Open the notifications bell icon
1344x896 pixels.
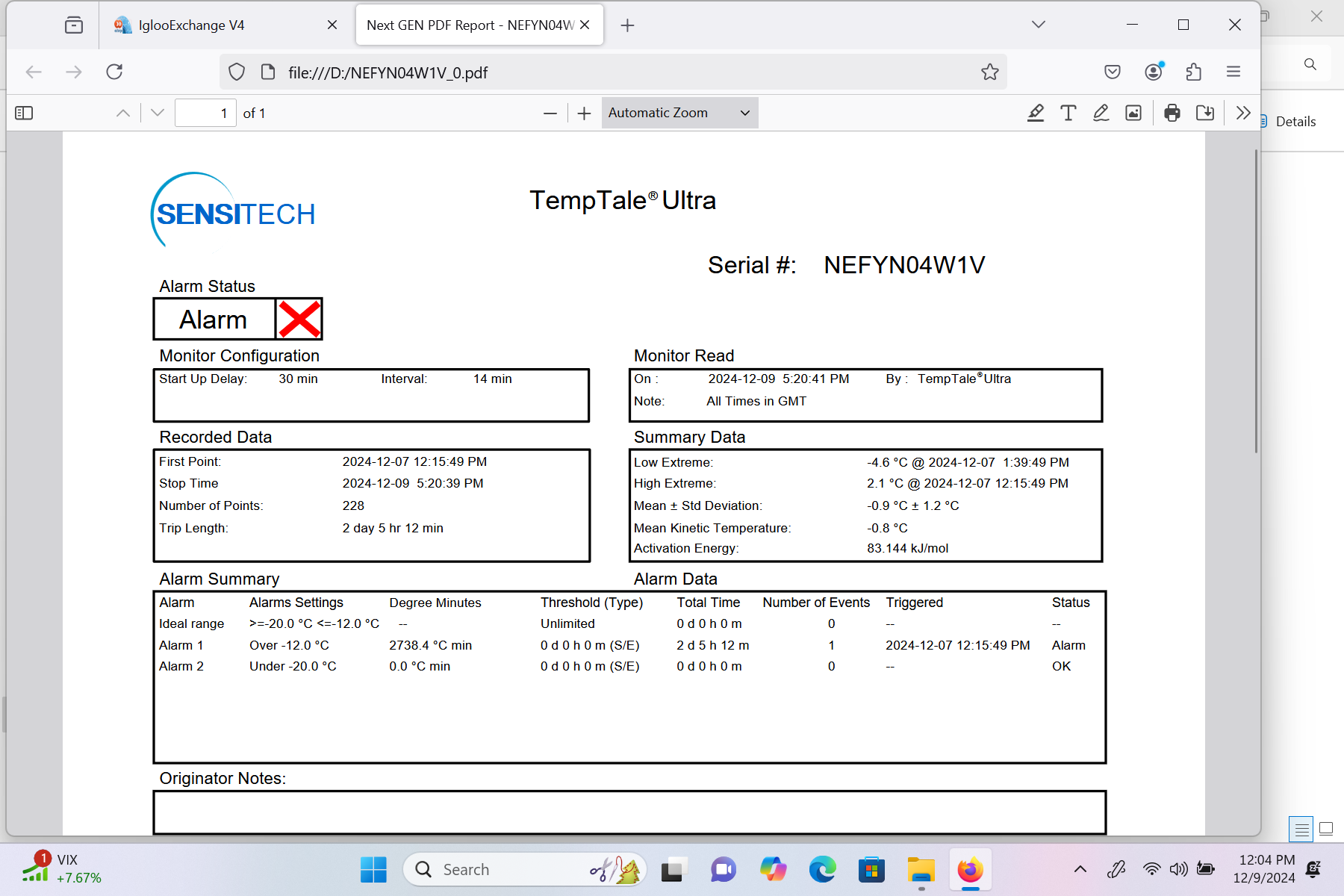(1313, 869)
